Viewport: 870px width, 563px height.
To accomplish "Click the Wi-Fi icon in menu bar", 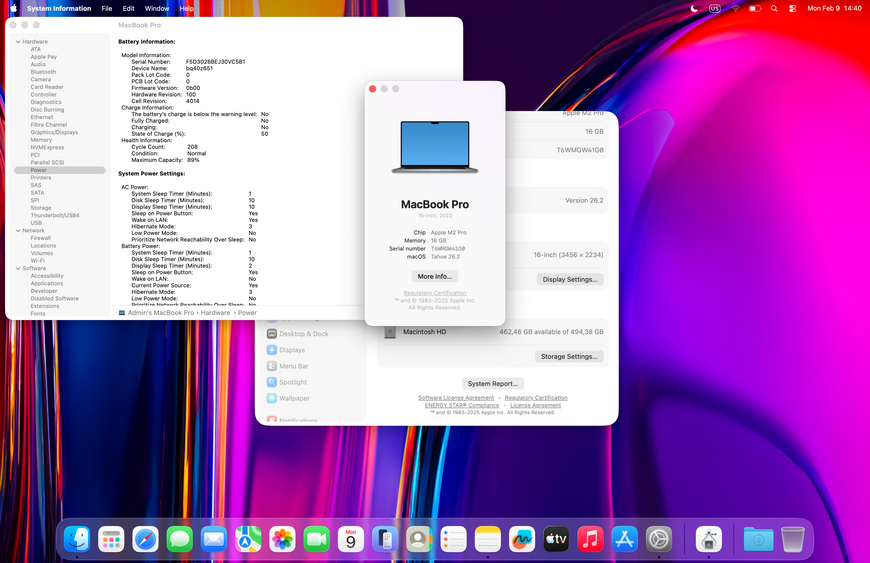I will click(x=735, y=8).
